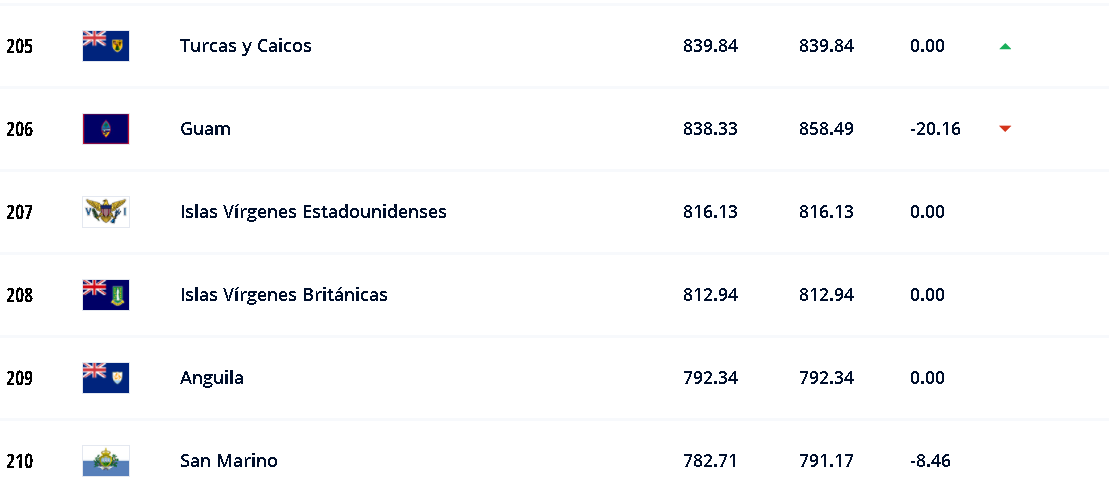Click Guam's current points 838.33

[710, 129]
